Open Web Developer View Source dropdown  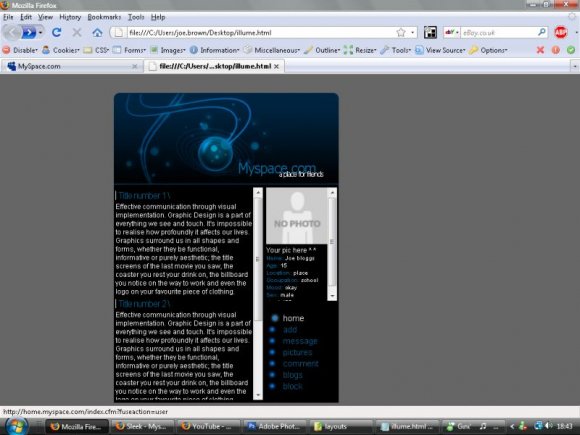pos(440,50)
